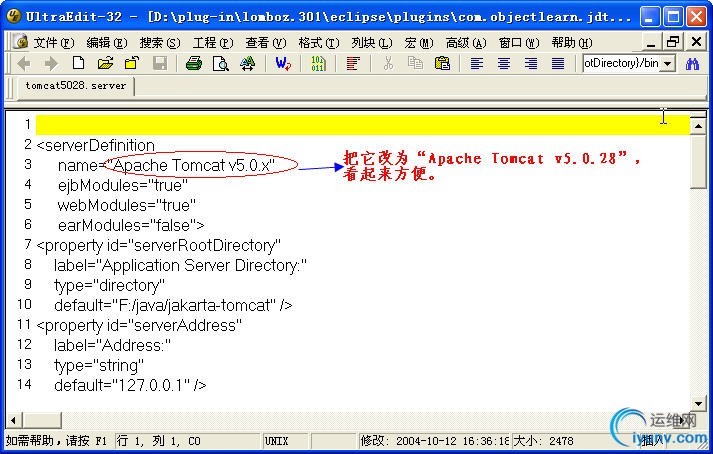Viewport: 713px width, 454px height.
Task: Open the 列块(L) menu
Action: [372, 43]
